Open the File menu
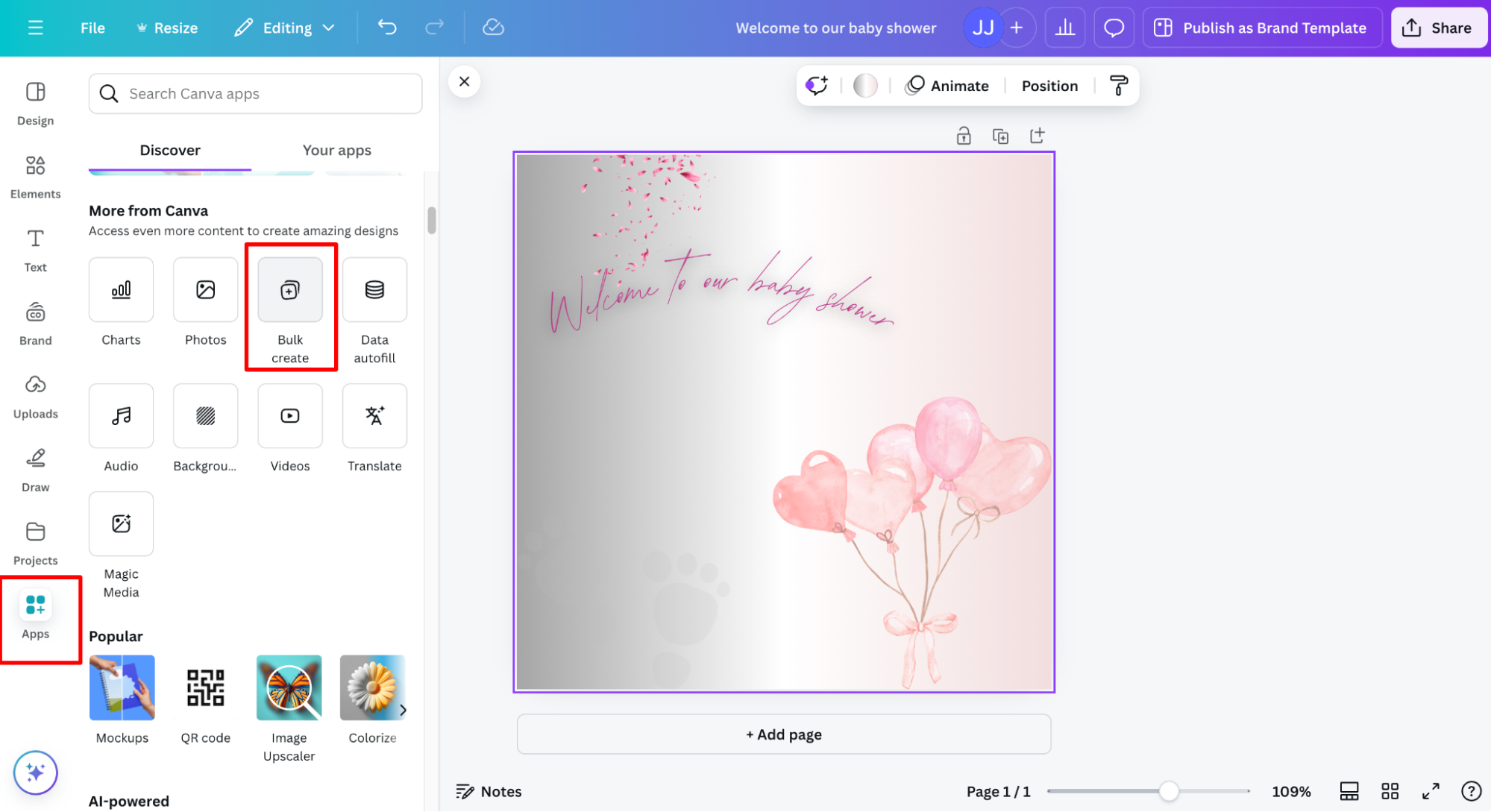1491x812 pixels. [92, 28]
